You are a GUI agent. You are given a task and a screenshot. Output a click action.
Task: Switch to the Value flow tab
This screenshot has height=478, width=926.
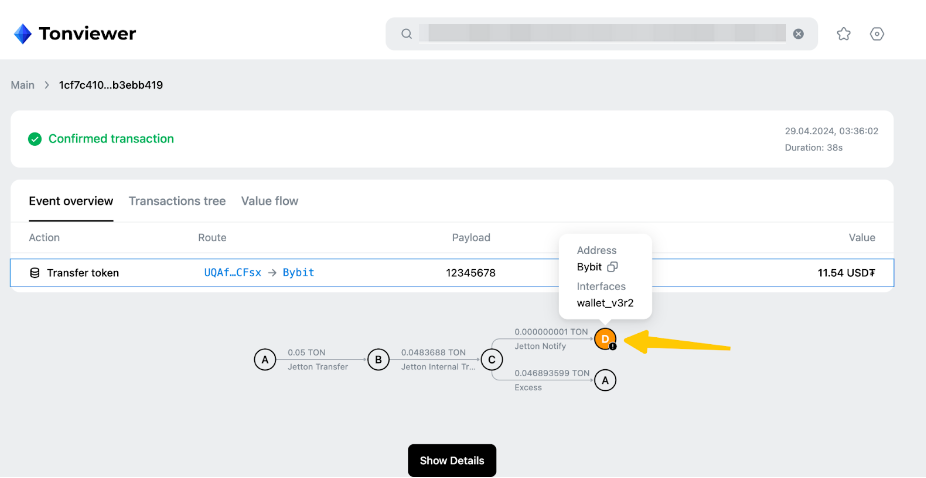tap(269, 201)
